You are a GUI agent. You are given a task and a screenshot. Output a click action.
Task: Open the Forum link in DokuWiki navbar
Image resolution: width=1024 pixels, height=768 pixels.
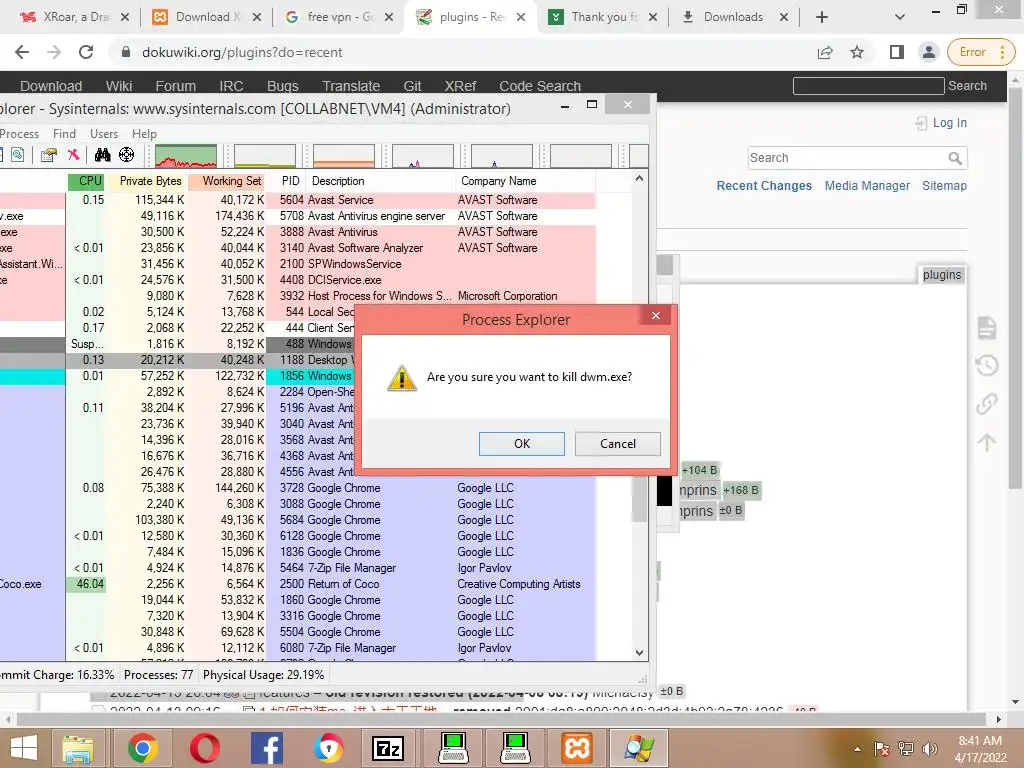175,86
